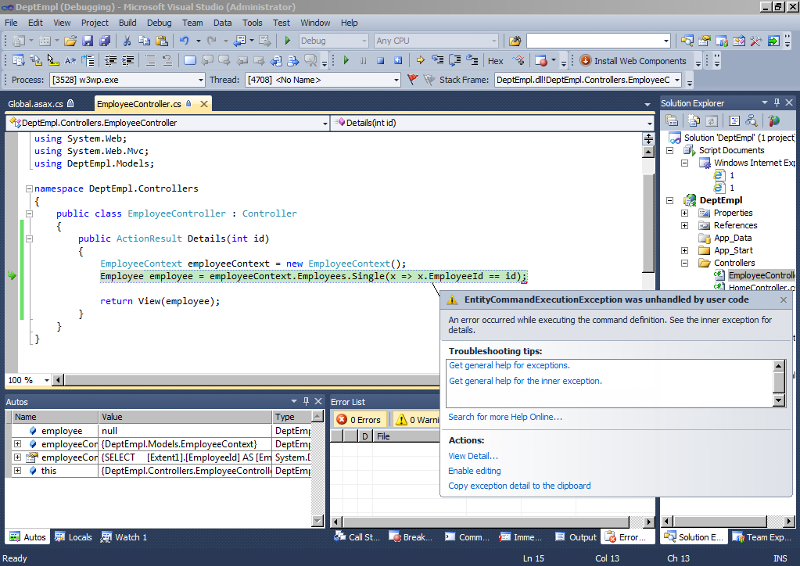Click the Save All toolbar icon

pyautogui.click(x=105, y=41)
